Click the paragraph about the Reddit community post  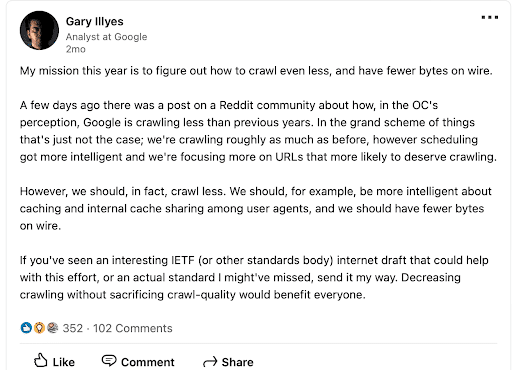[x=258, y=131]
